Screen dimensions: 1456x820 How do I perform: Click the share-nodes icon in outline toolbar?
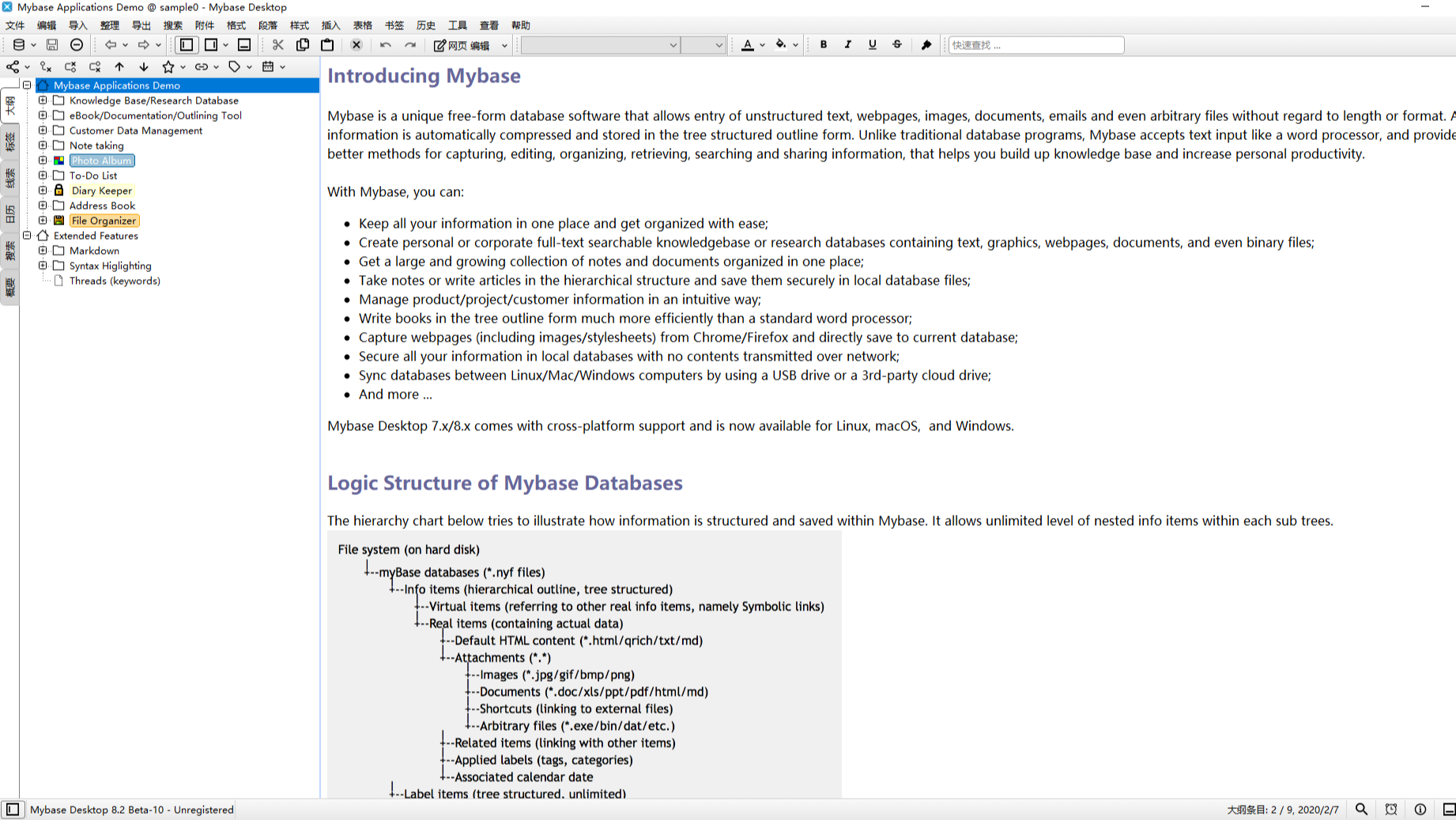(x=13, y=66)
